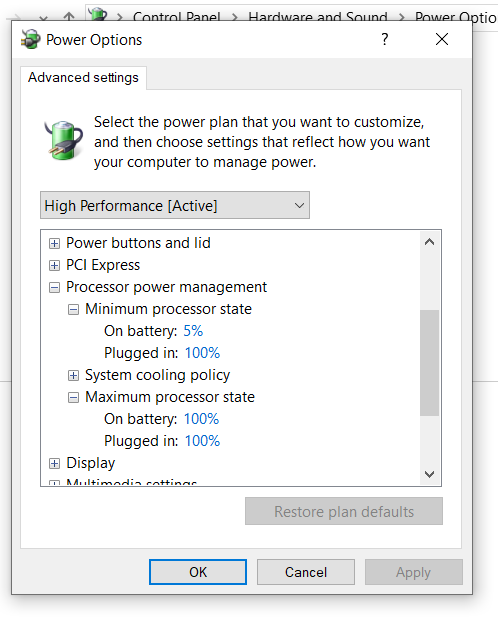Click the OK button
Viewport: 498px width, 617px height.
198,572
